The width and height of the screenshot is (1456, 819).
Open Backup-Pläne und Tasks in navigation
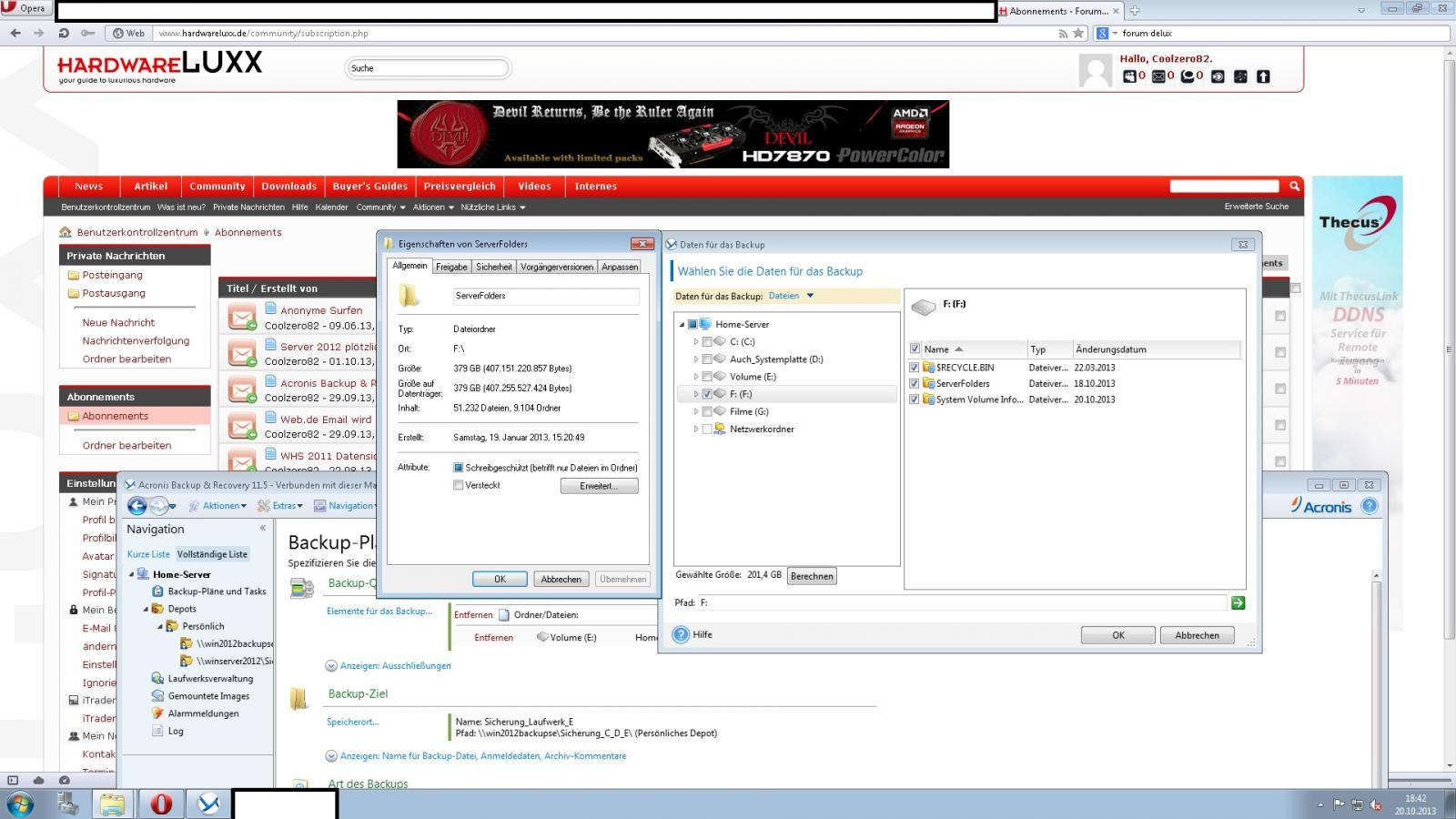pos(217,591)
